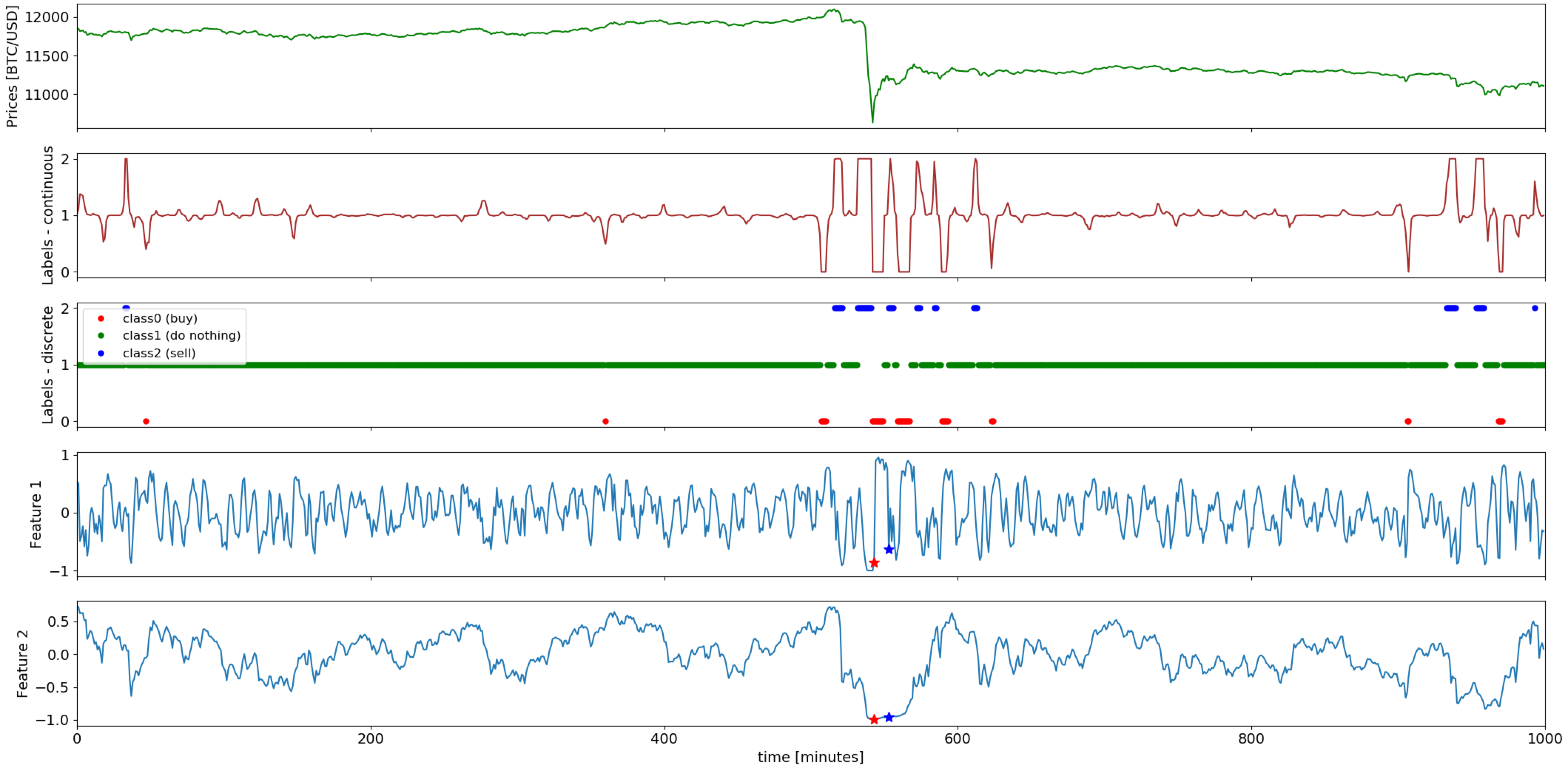Click the 'Prices [BTC/USD]' y-axis label
The height and width of the screenshot is (768, 1568).
[x=11, y=66]
